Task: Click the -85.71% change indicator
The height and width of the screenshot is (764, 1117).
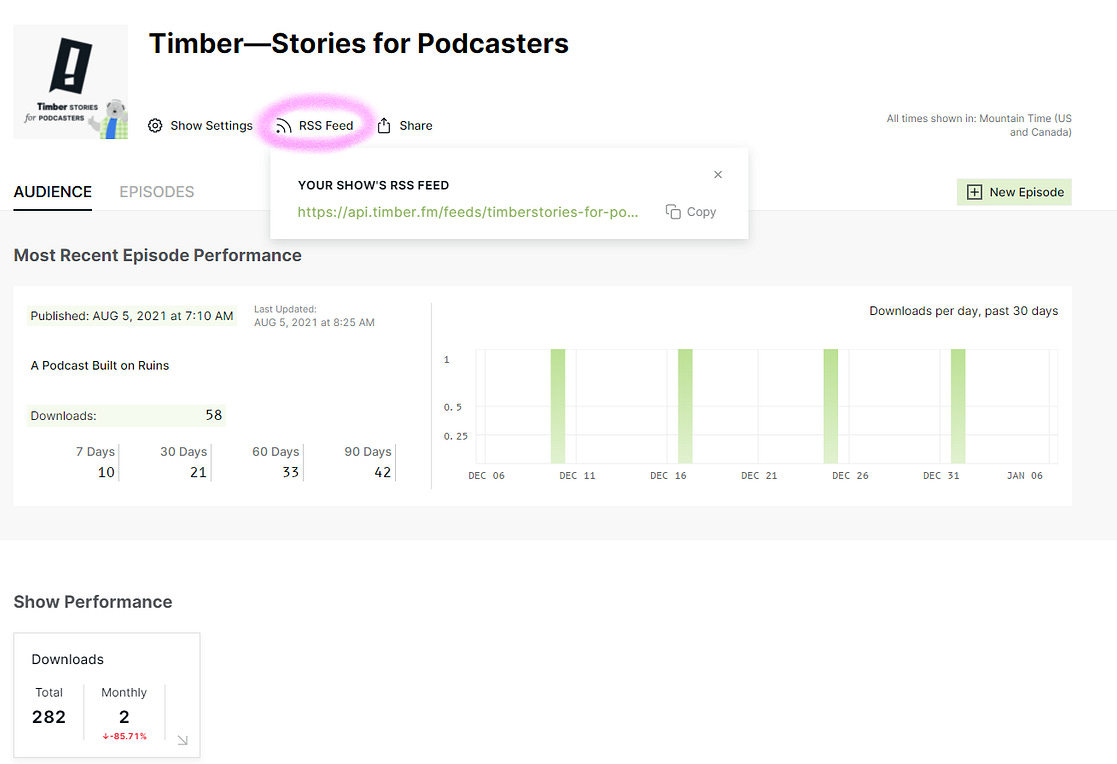Action: (x=124, y=736)
